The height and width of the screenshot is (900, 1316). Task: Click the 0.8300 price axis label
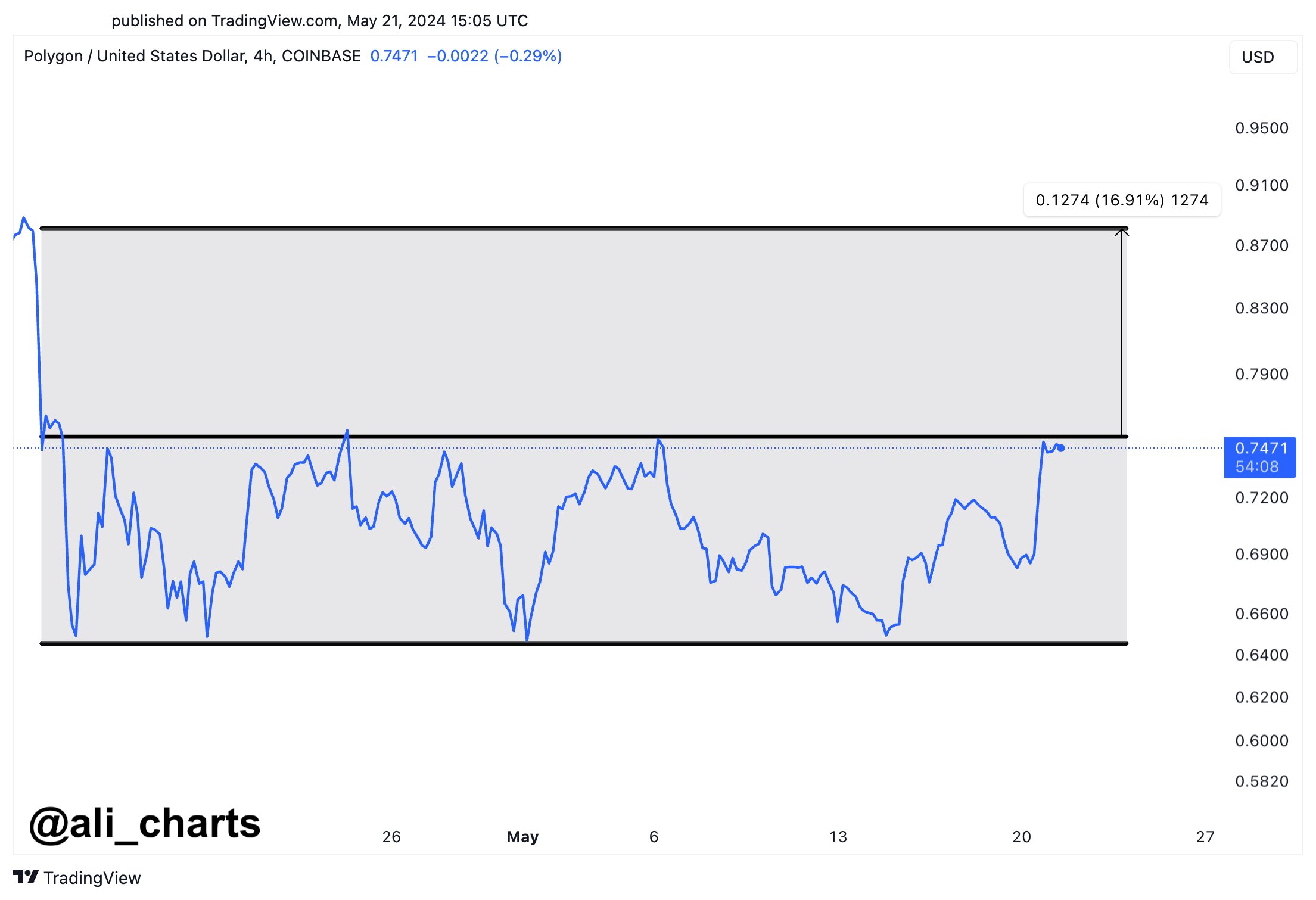pos(1261,308)
